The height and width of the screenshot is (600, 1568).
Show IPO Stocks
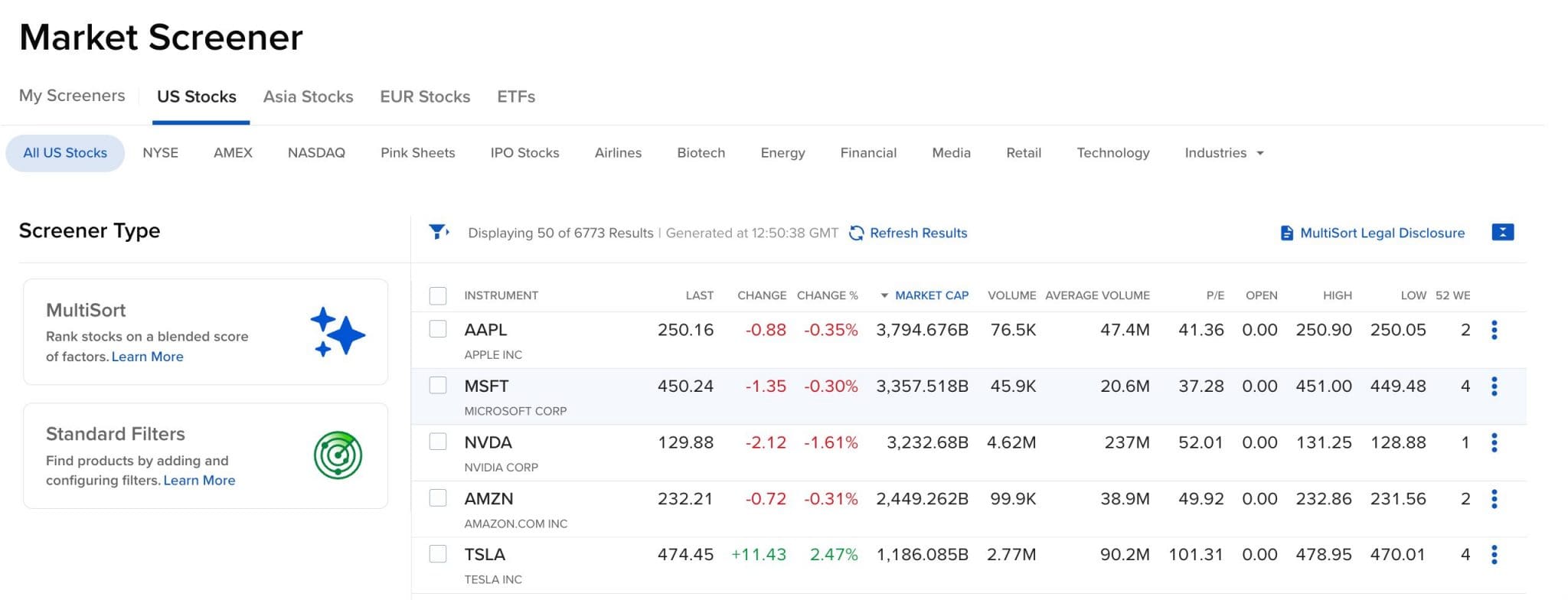(x=524, y=153)
